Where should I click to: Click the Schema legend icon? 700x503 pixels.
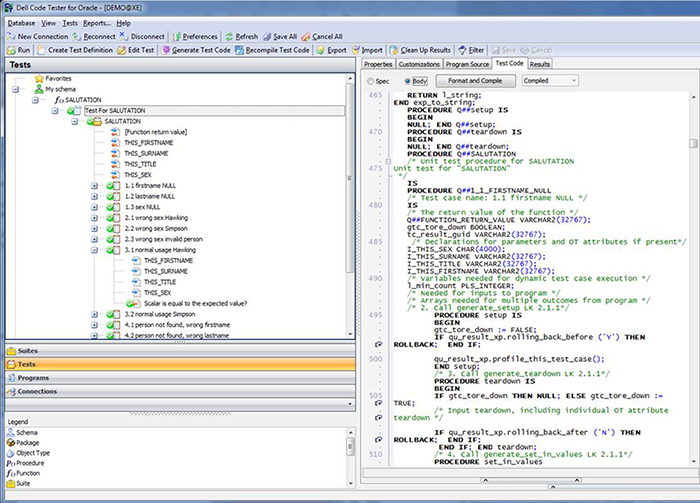point(11,432)
